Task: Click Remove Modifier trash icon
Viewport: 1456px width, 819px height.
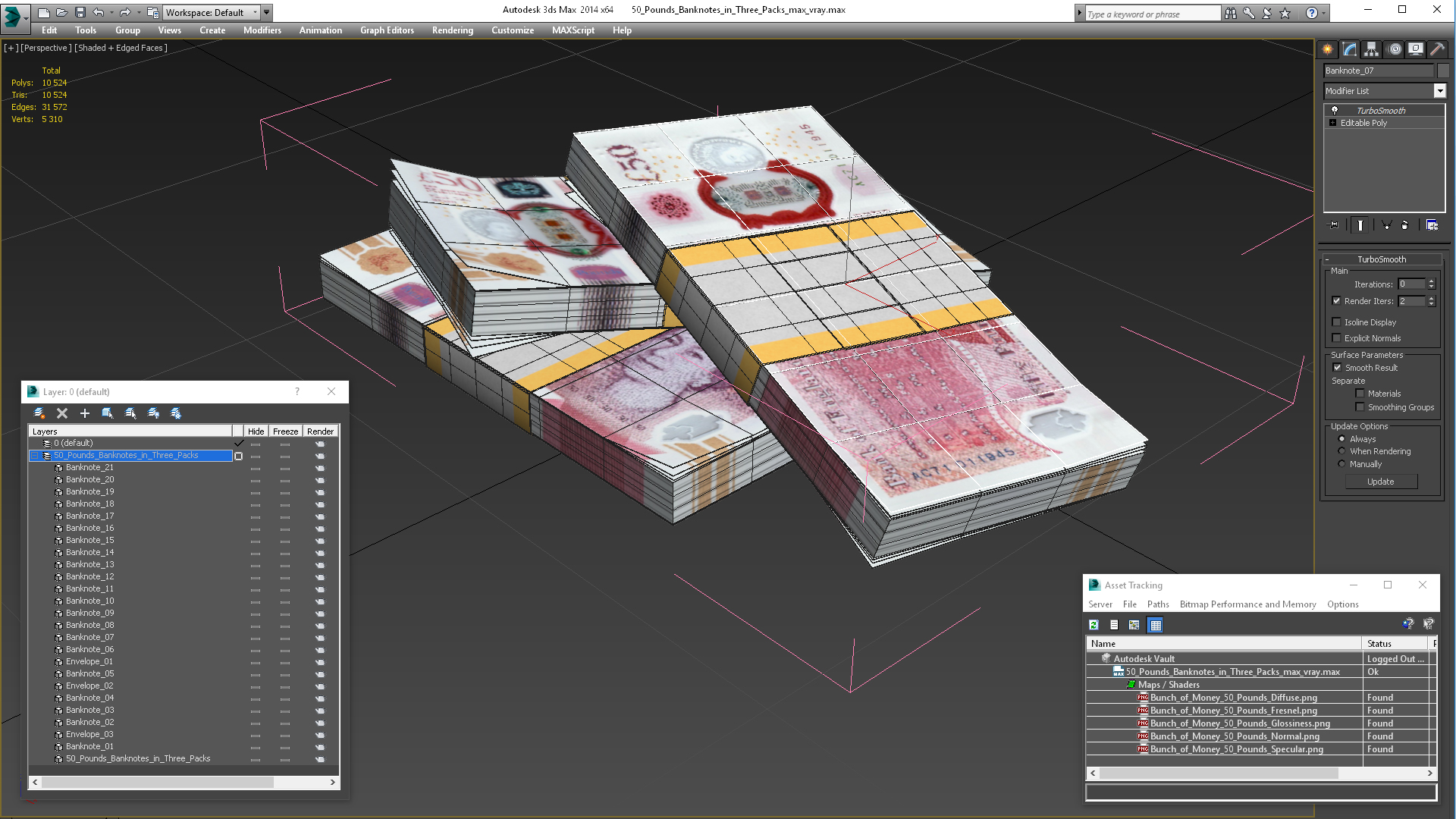Action: pyautogui.click(x=1405, y=225)
